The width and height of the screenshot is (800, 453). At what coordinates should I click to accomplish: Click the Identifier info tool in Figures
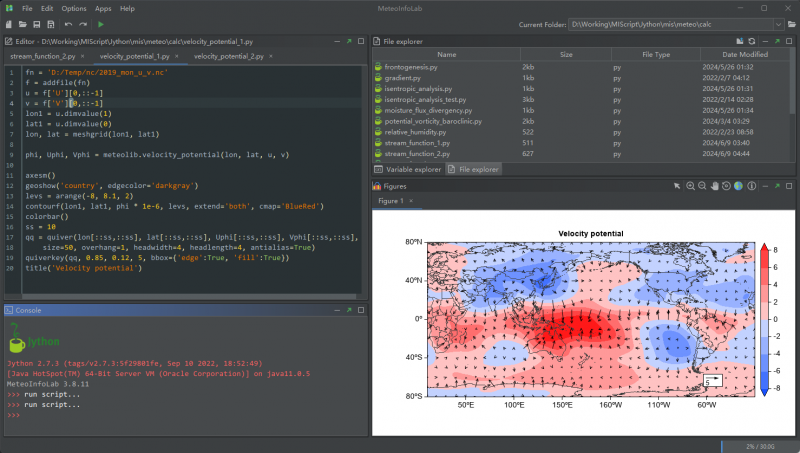coord(751,186)
